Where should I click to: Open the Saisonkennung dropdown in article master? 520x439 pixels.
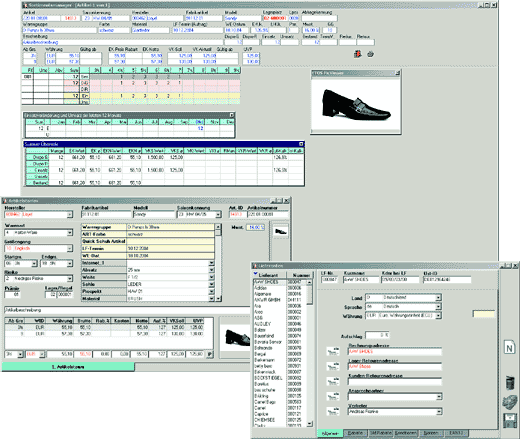[218, 214]
